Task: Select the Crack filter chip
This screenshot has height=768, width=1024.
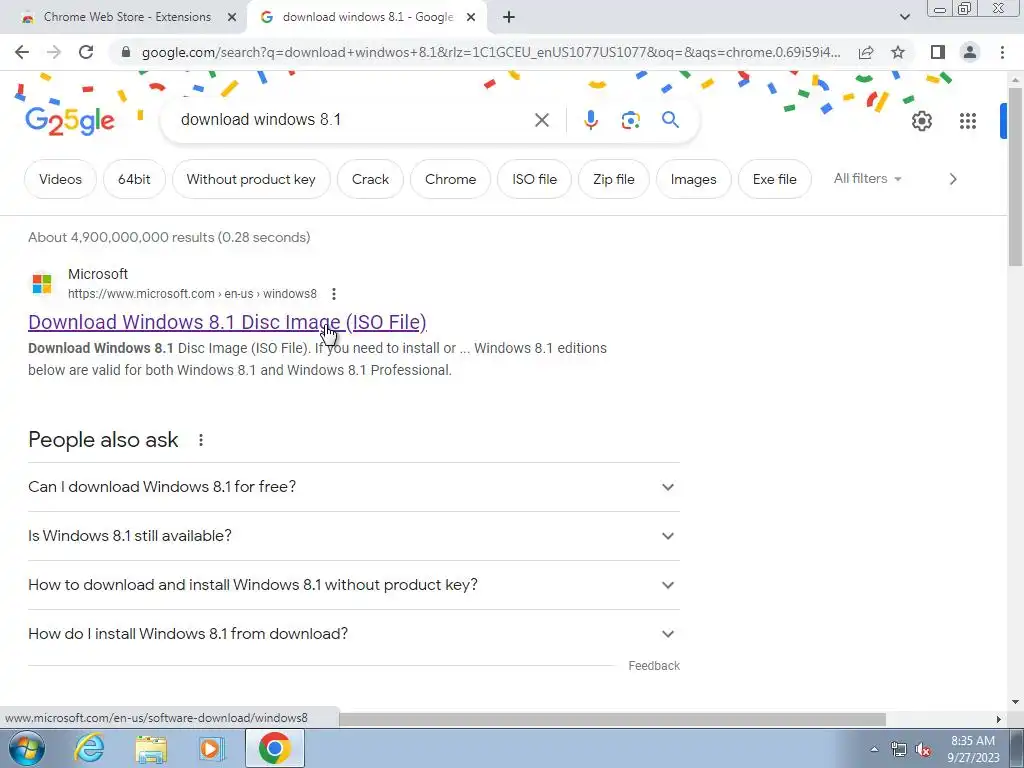Action: [370, 179]
